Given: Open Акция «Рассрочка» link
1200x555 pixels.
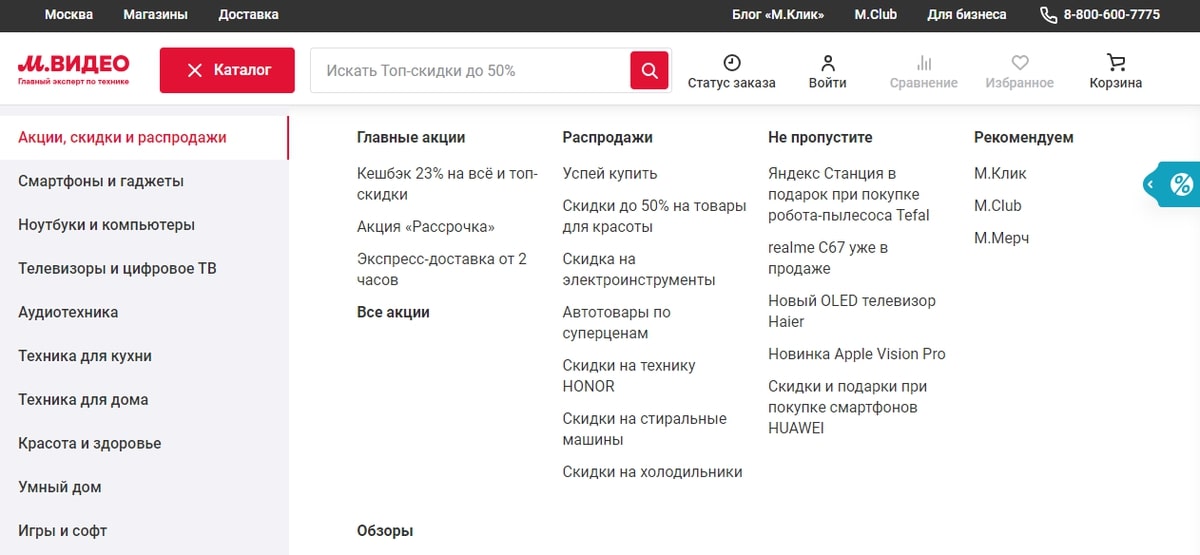Looking at the screenshot, I should [x=425, y=227].
